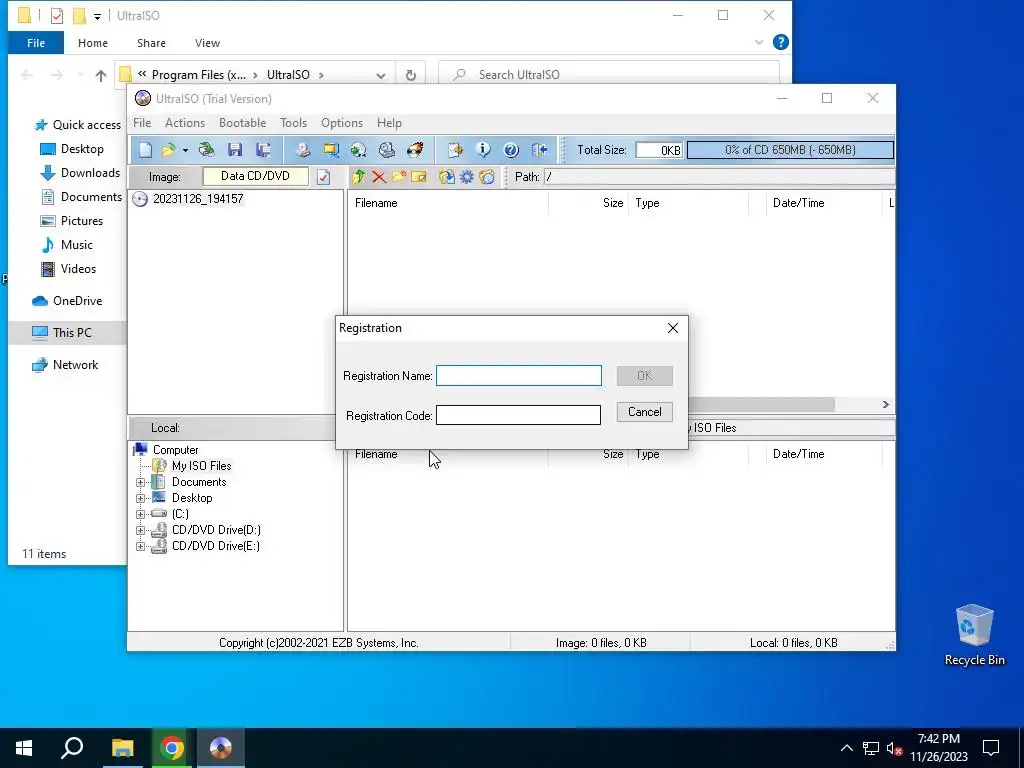Click the blue question mark Help icon

tap(511, 150)
